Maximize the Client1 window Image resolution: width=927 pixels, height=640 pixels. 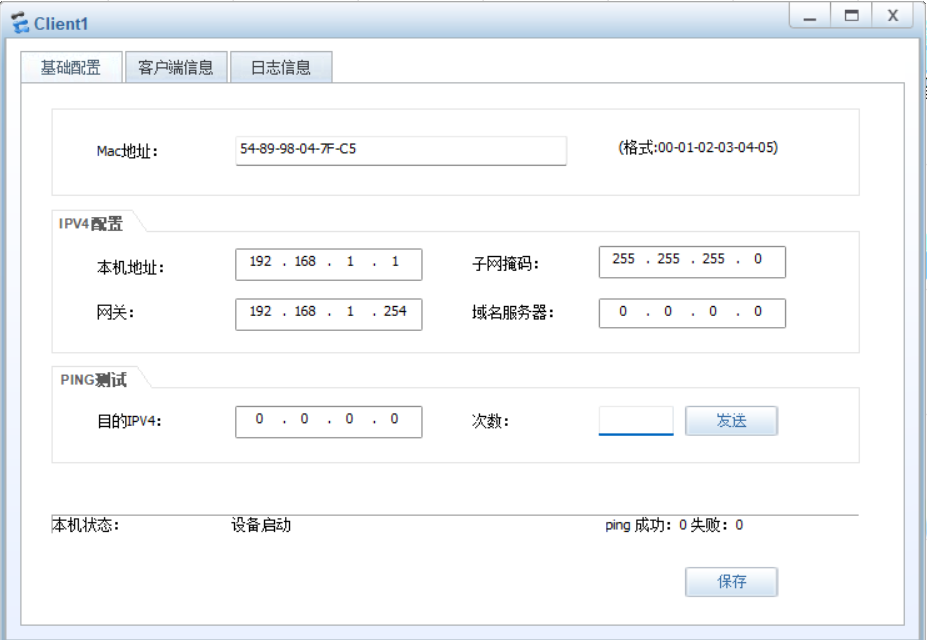pyautogui.click(x=851, y=16)
